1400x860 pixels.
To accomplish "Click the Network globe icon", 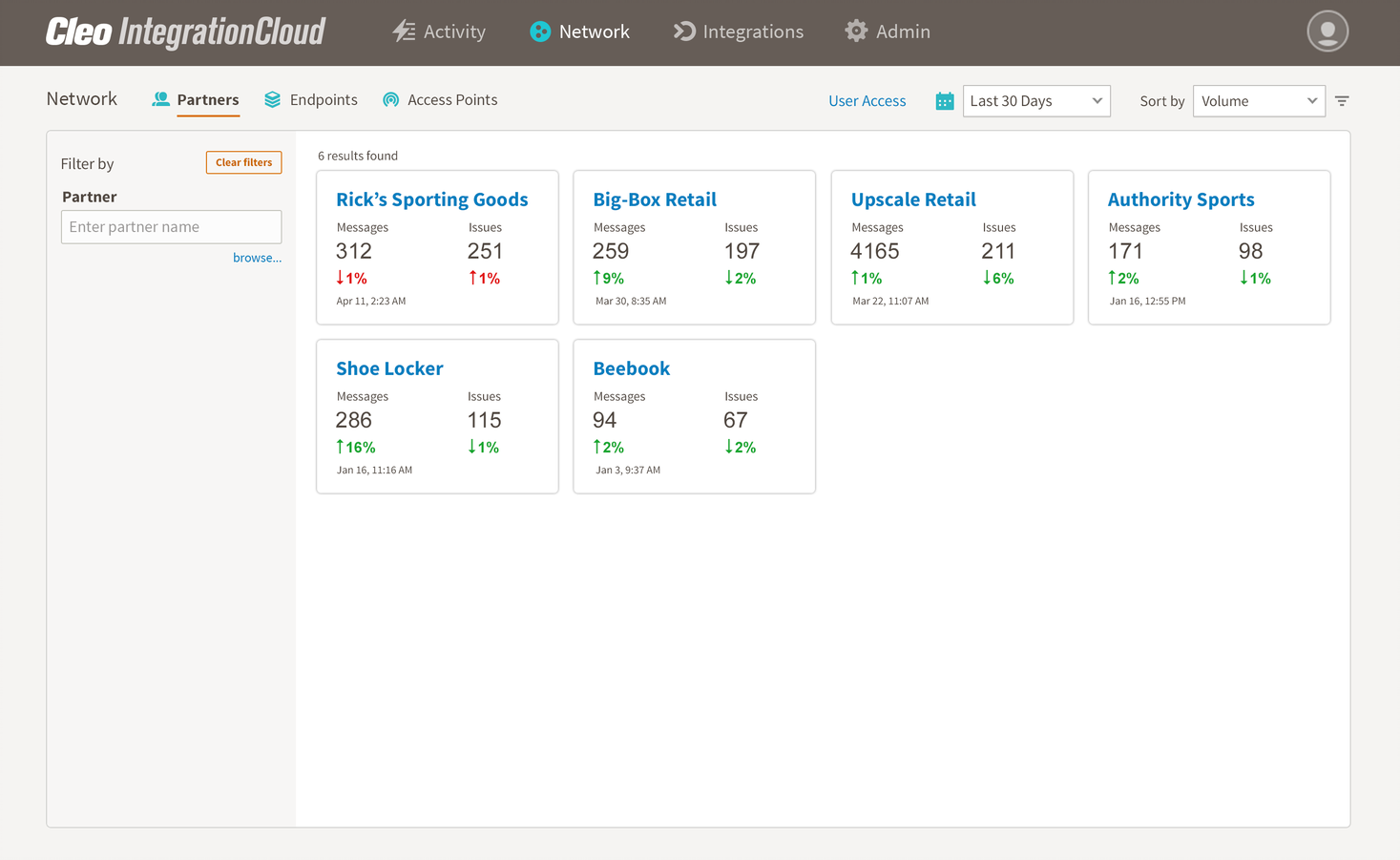I will pyautogui.click(x=540, y=31).
